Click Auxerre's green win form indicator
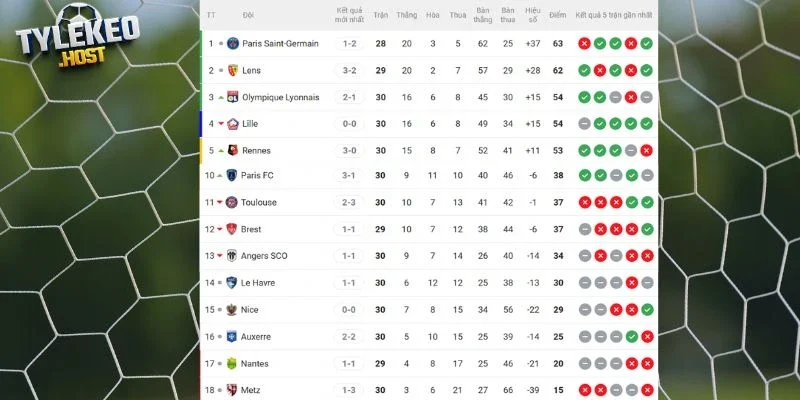 [x=630, y=337]
